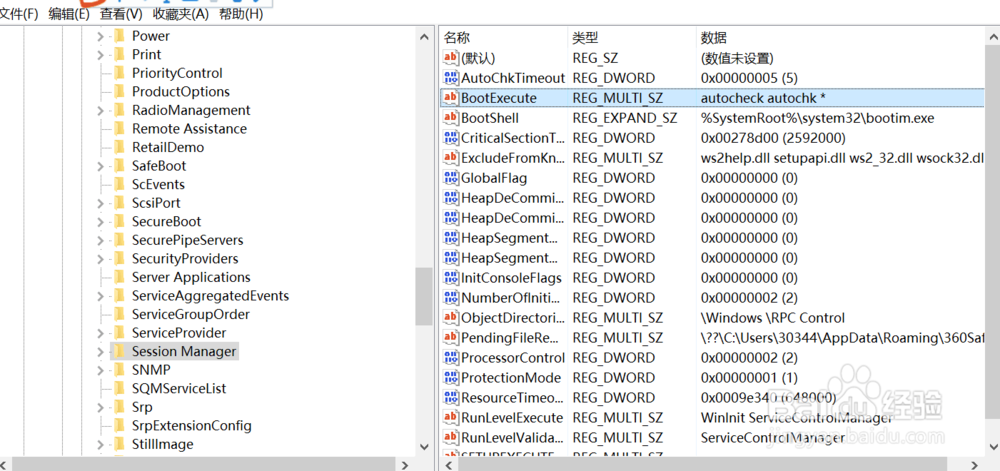The image size is (1000, 471).
Task: Click the tree pane scroll up arrow
Action: [x=425, y=37]
